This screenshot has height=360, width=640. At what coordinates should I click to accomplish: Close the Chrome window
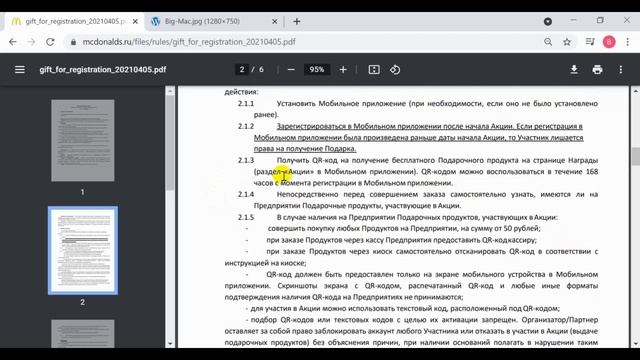click(627, 20)
